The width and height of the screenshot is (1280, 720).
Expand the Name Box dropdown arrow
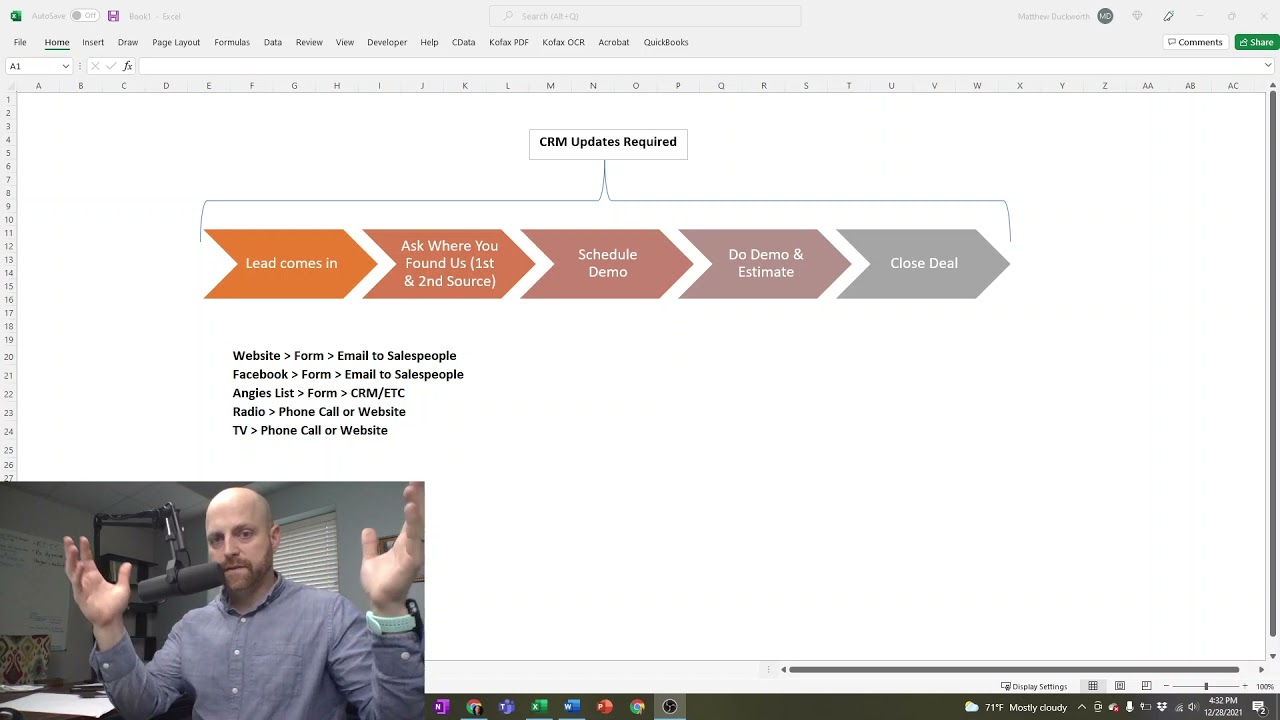point(66,66)
